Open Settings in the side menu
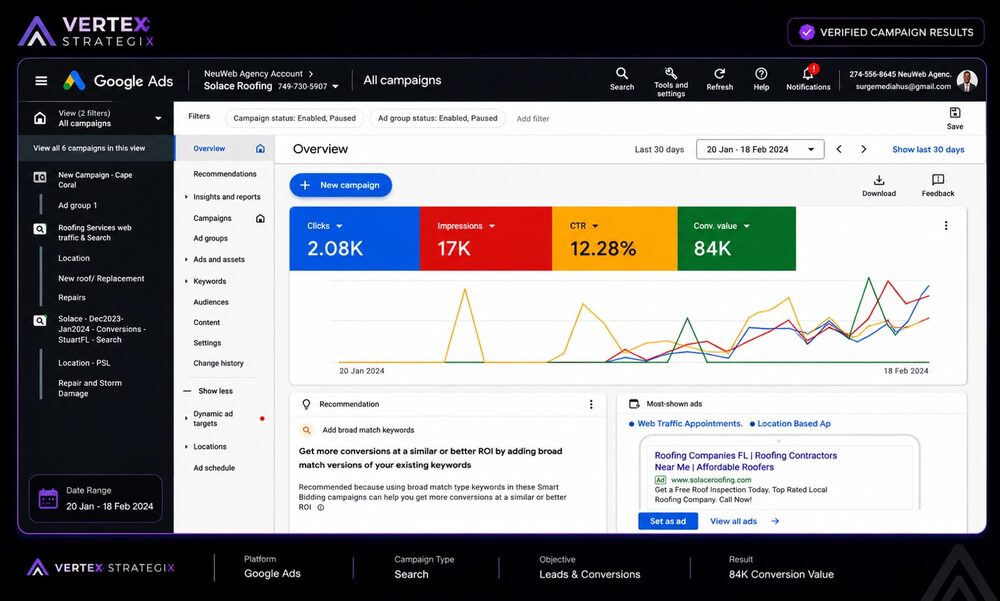 pos(207,343)
